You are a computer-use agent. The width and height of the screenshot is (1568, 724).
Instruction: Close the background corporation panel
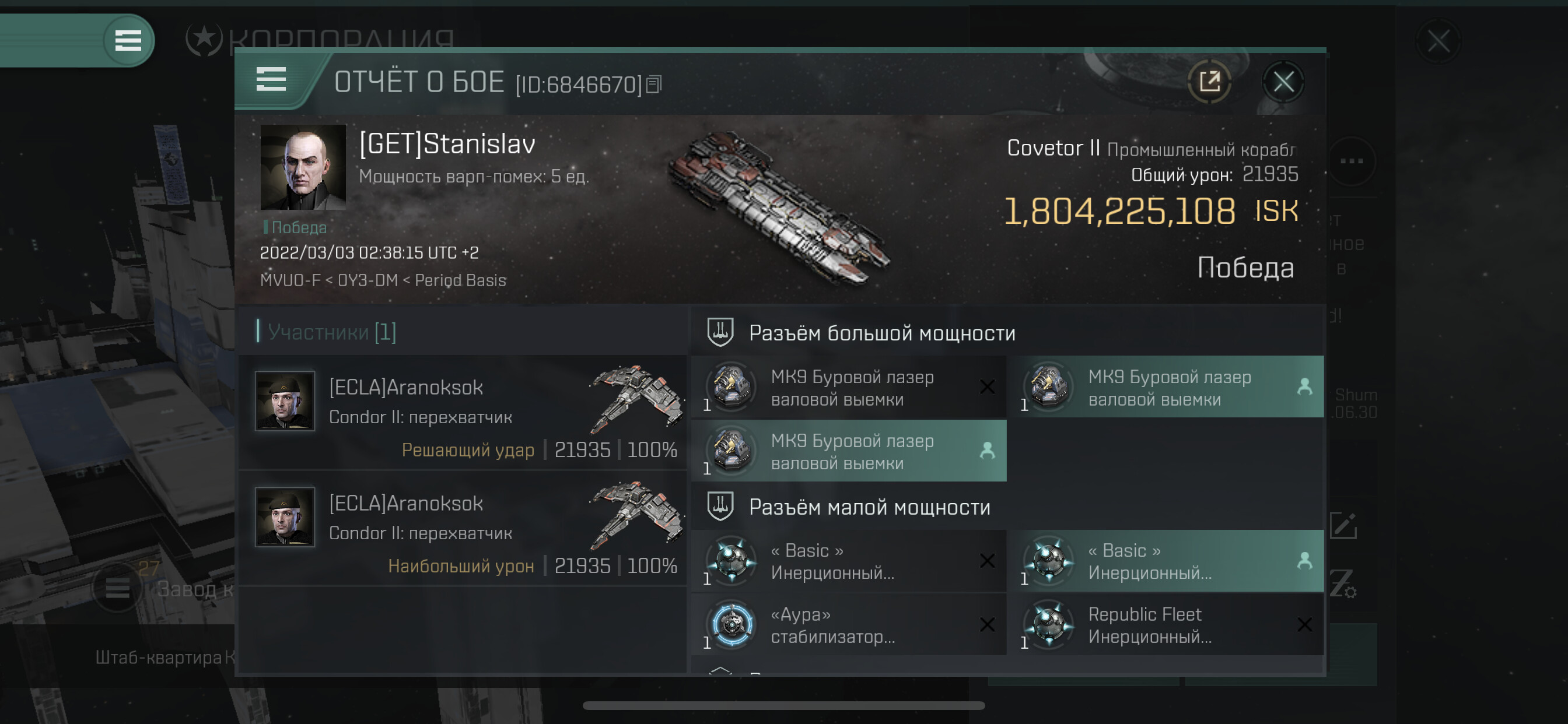[x=1438, y=41]
